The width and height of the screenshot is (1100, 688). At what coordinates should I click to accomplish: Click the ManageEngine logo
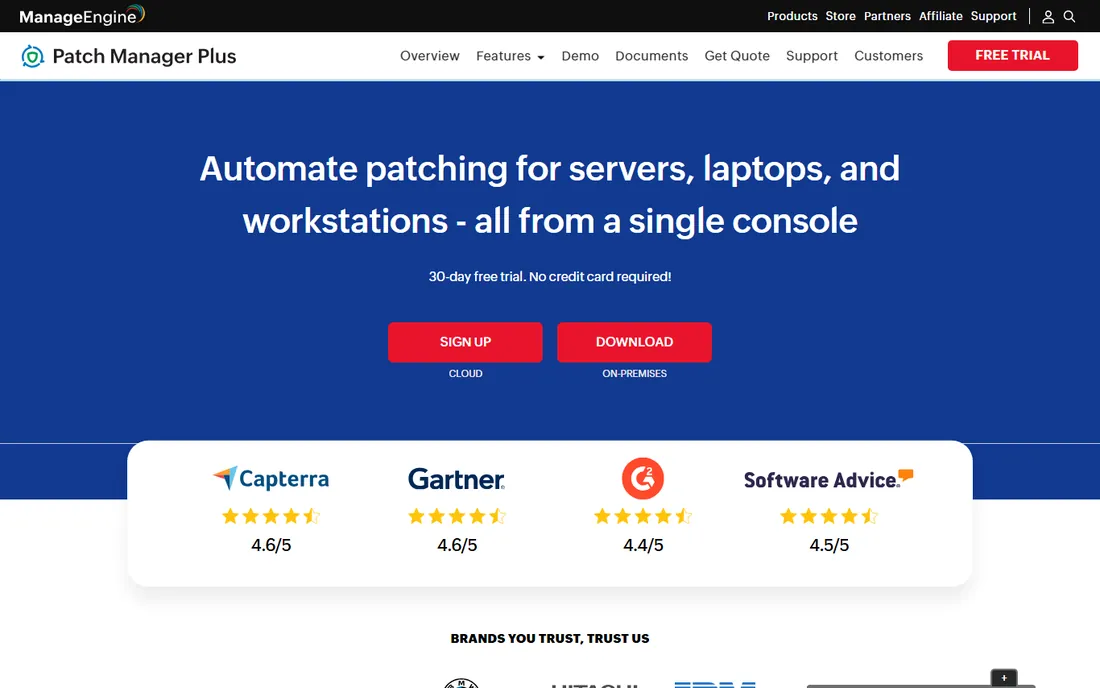click(82, 15)
